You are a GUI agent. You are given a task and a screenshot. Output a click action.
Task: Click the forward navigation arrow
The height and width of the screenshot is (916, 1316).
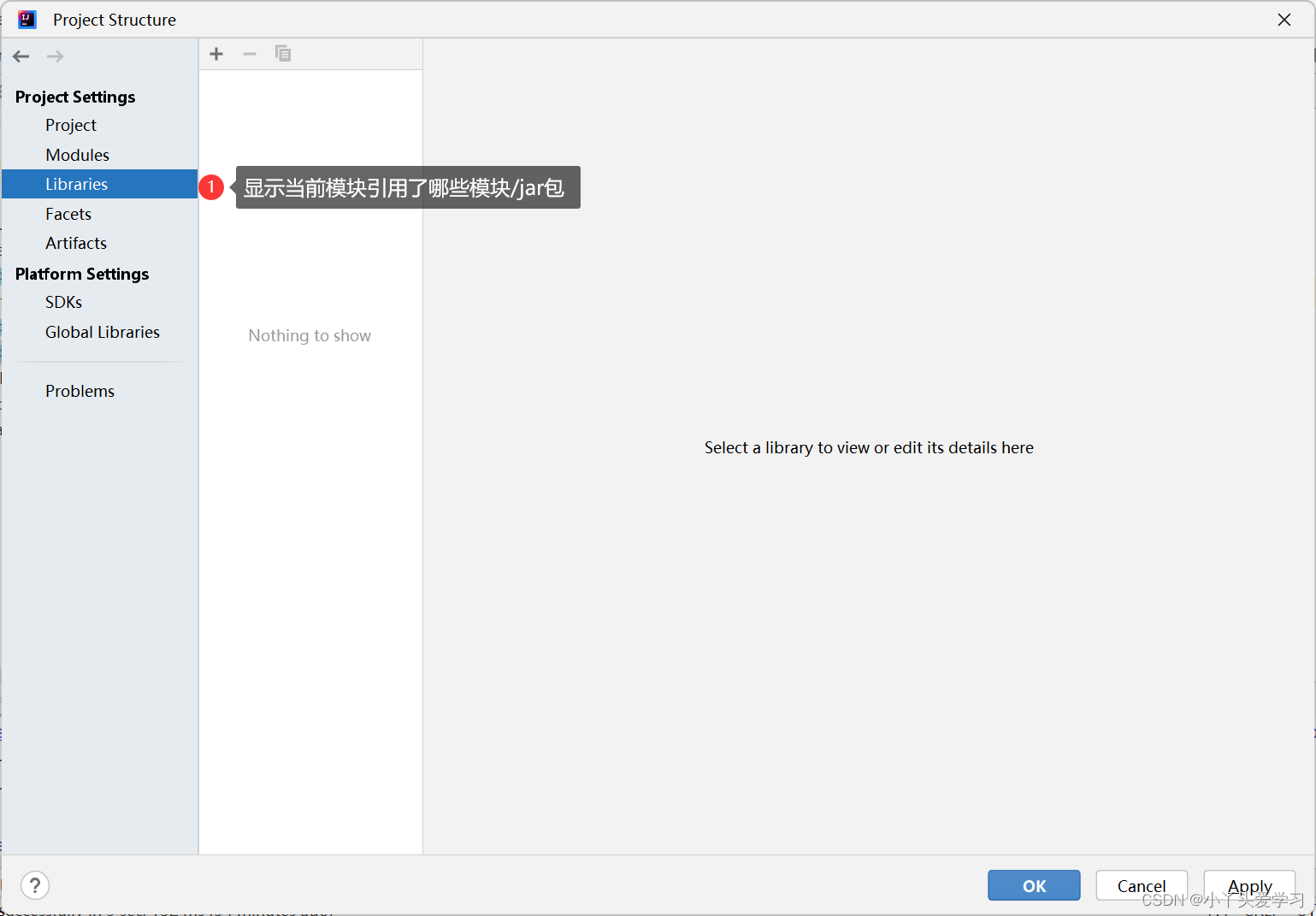[55, 56]
